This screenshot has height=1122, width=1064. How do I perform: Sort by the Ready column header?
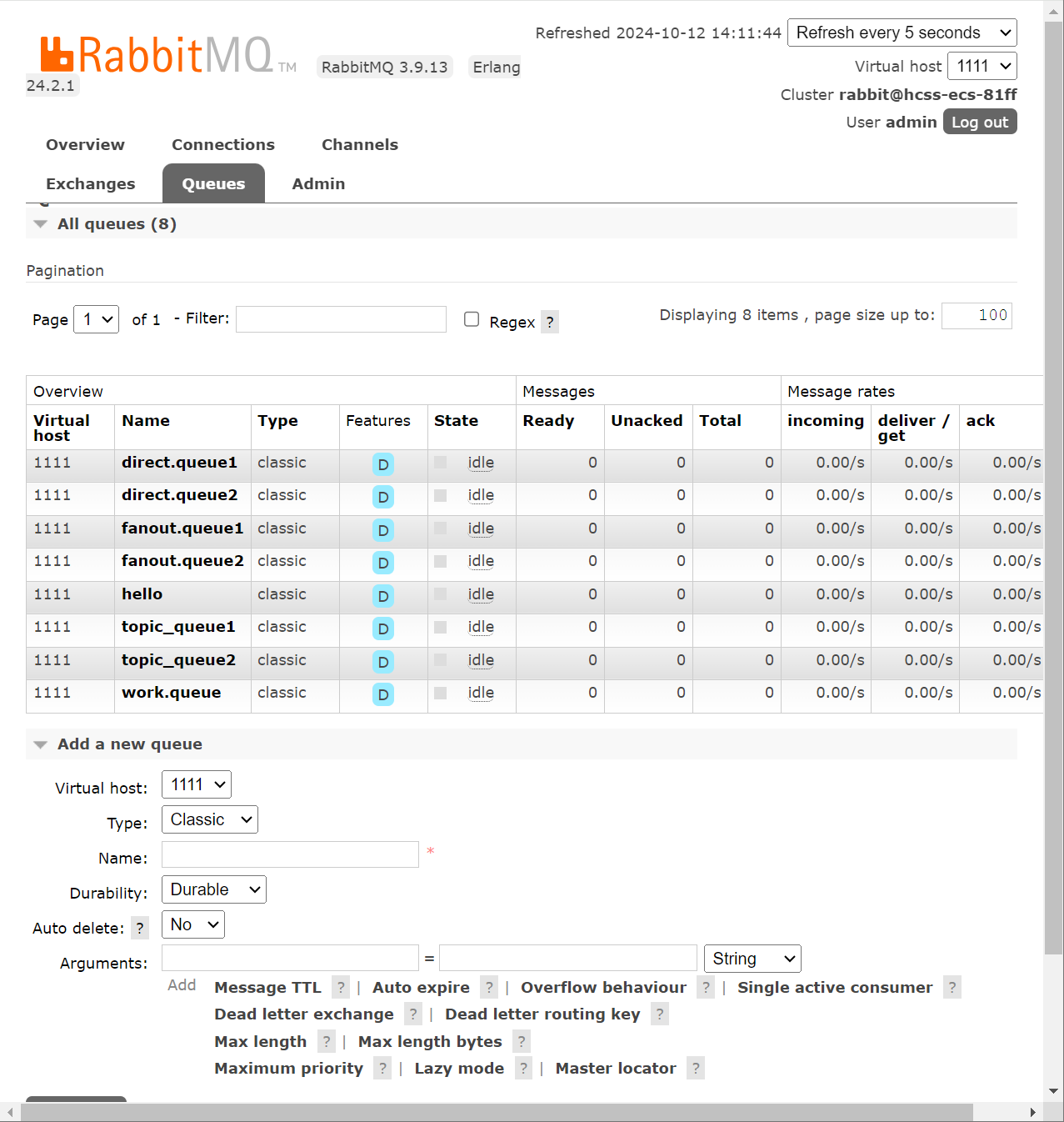point(548,421)
